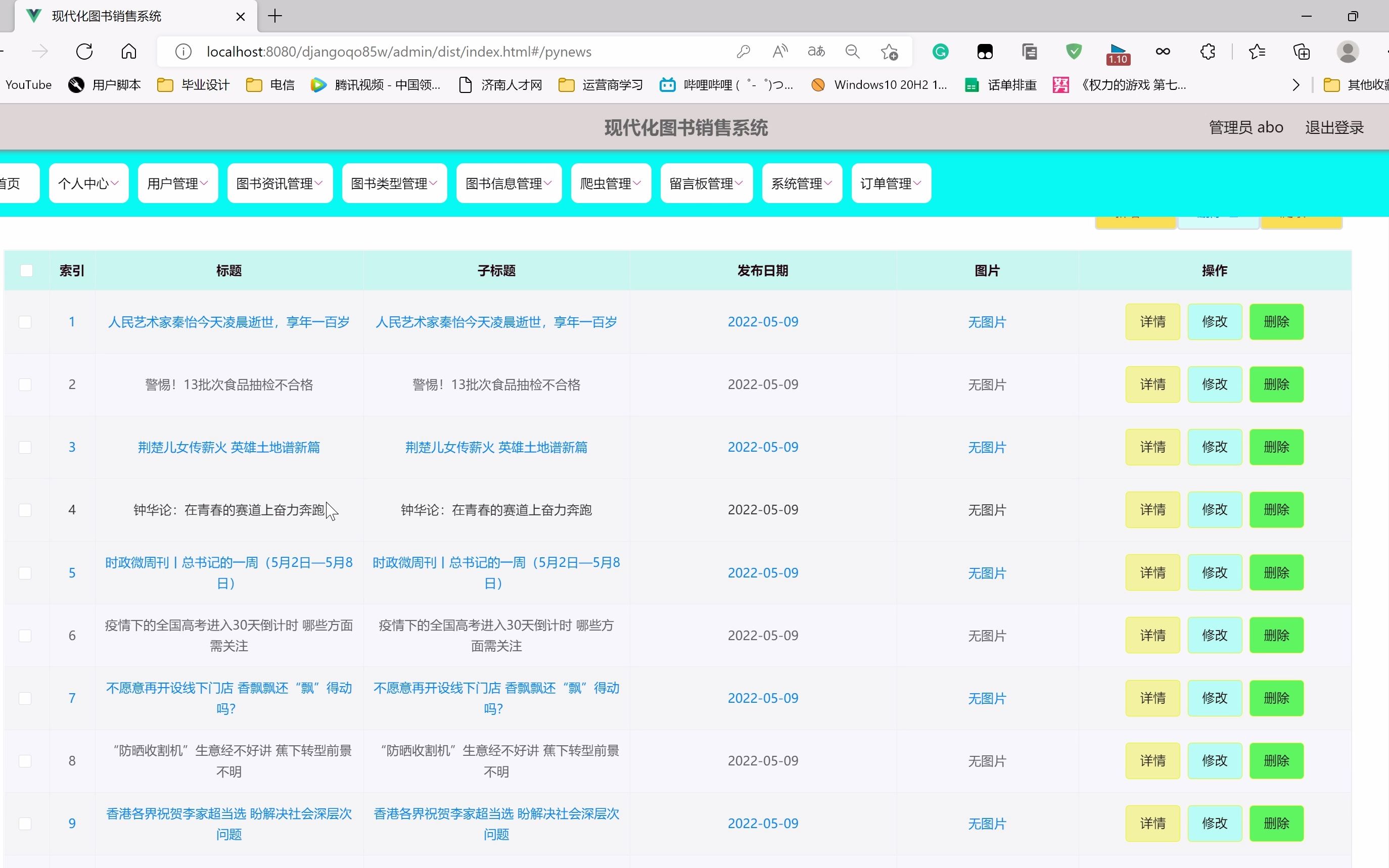
Task: Add page to favorites via star icon
Action: click(x=889, y=51)
